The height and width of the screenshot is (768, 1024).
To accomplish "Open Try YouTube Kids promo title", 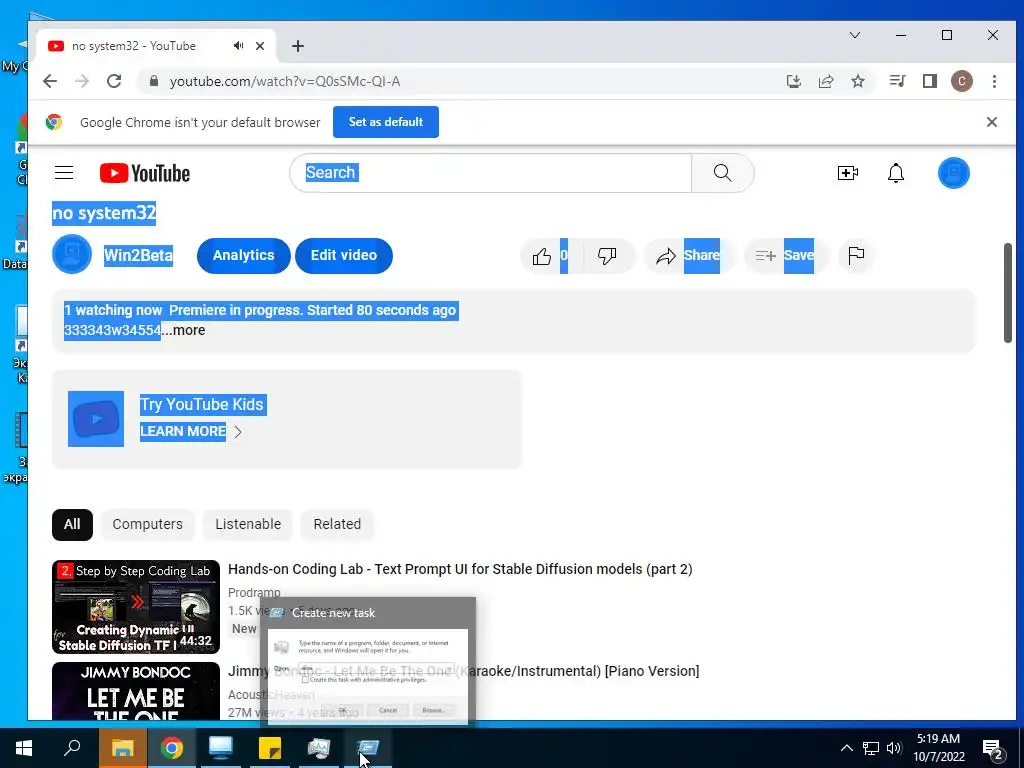I will (x=202, y=405).
